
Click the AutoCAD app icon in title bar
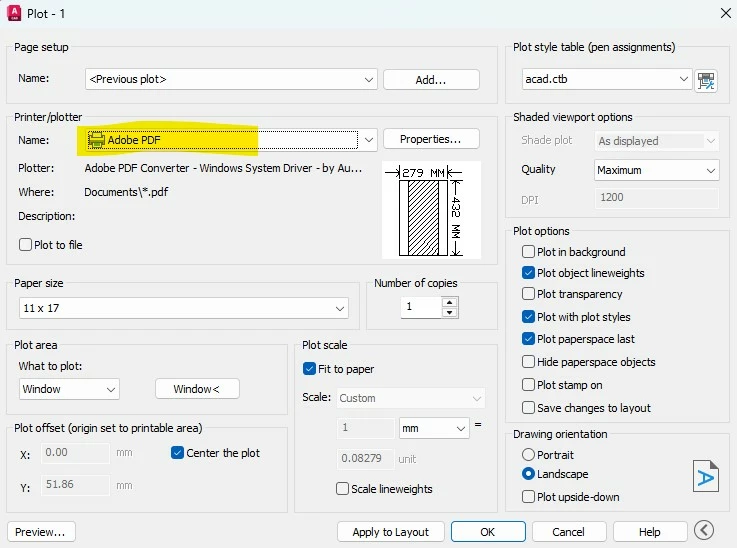[14, 13]
